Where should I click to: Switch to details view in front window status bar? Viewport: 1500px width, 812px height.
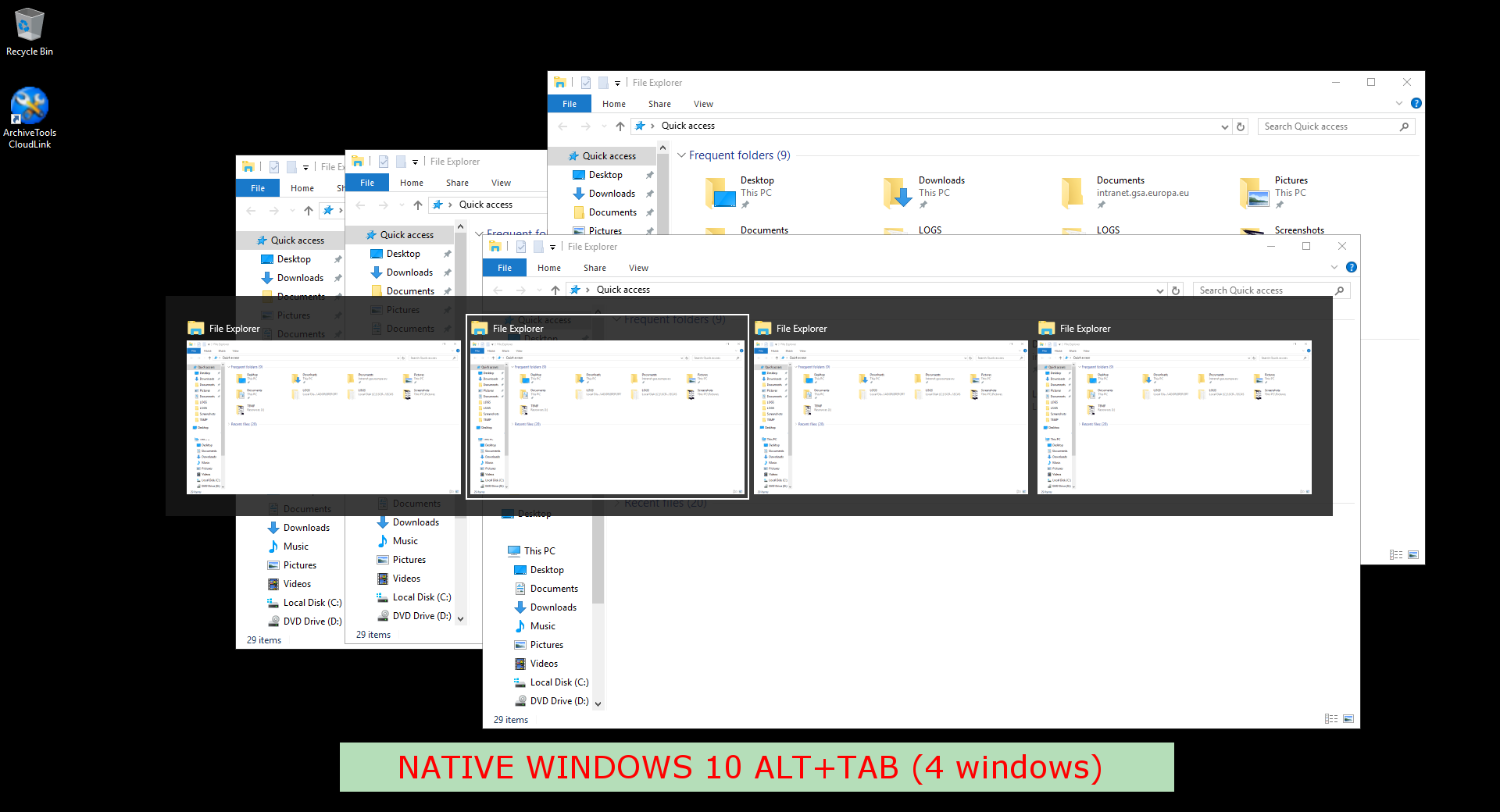click(1330, 719)
